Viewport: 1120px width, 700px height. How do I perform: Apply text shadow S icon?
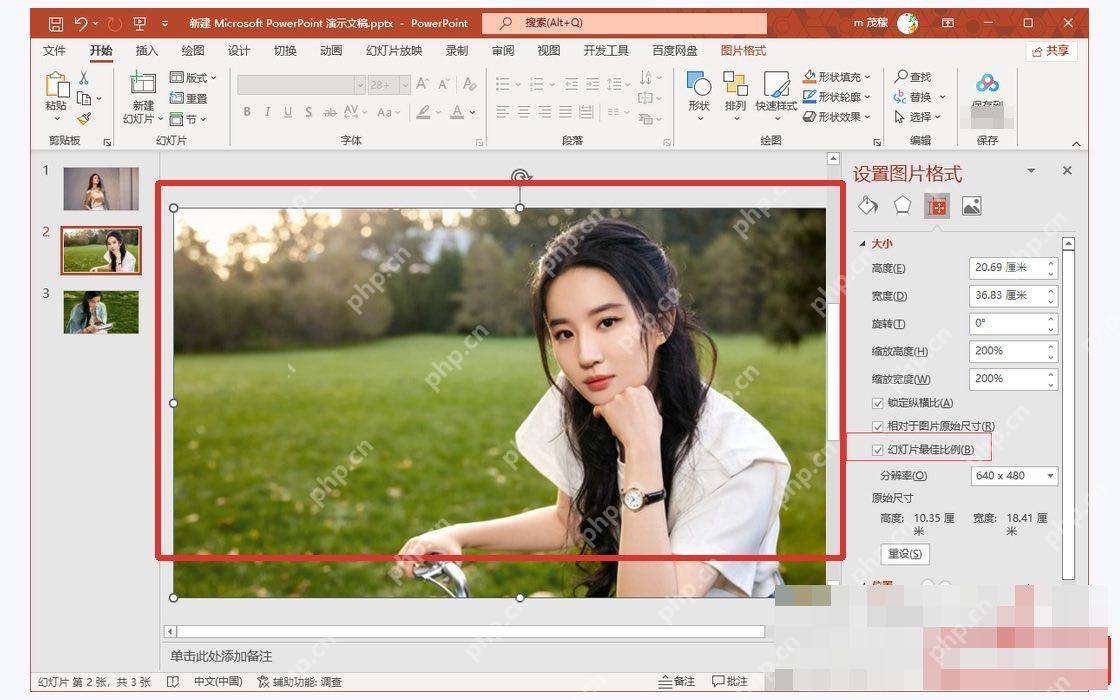coord(309,112)
